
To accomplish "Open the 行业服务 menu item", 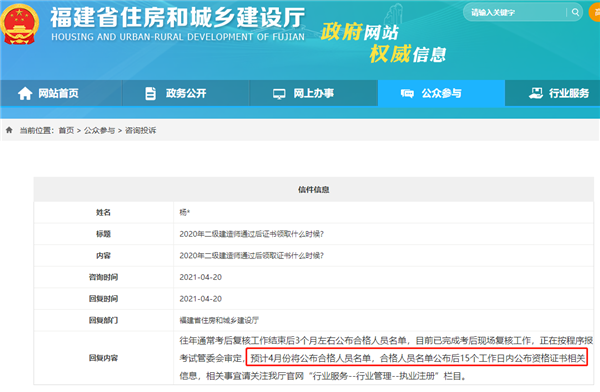I will 553,93.
